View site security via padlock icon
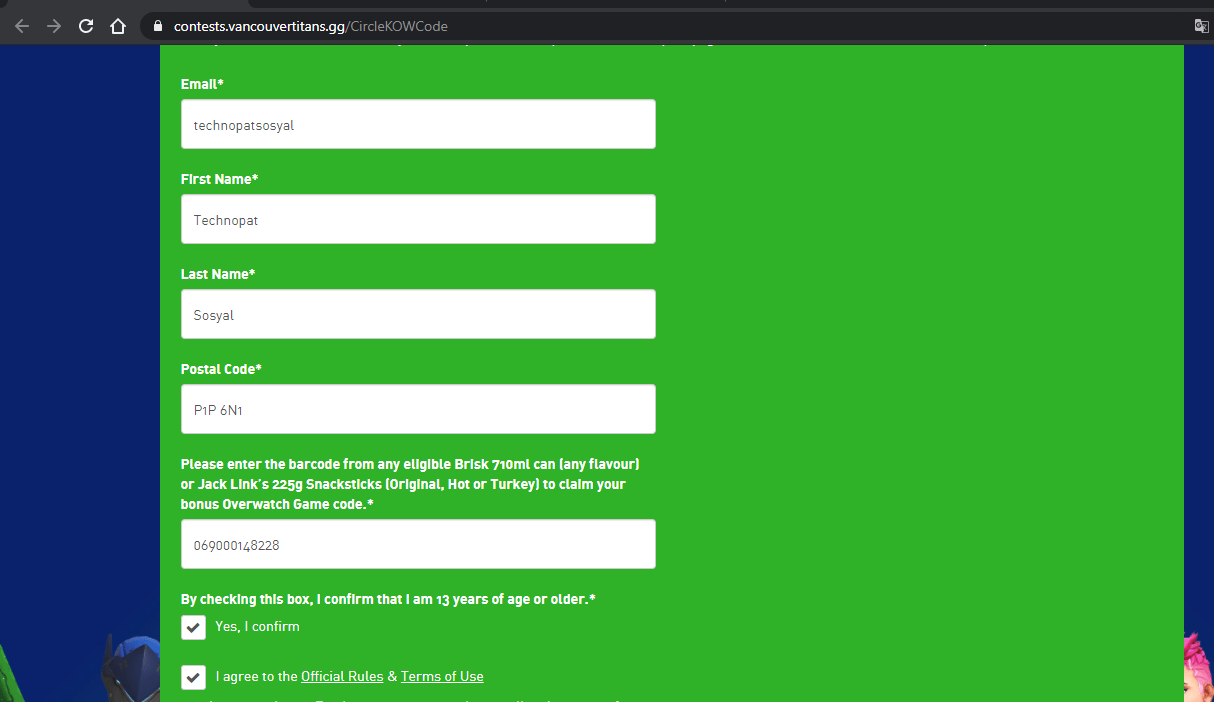Screen dimensions: 1214x702 coord(157,26)
